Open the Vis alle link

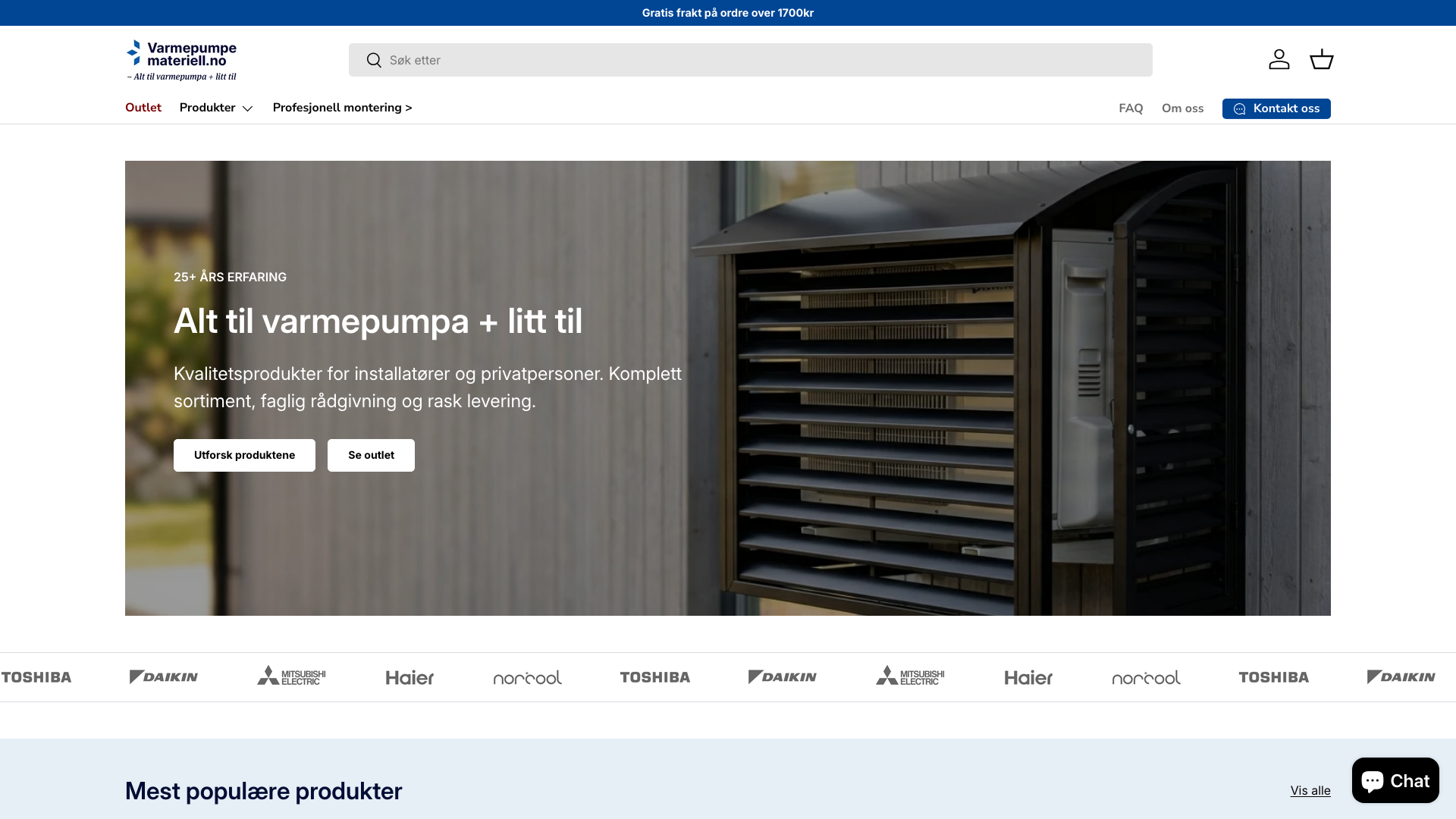[x=1310, y=790]
